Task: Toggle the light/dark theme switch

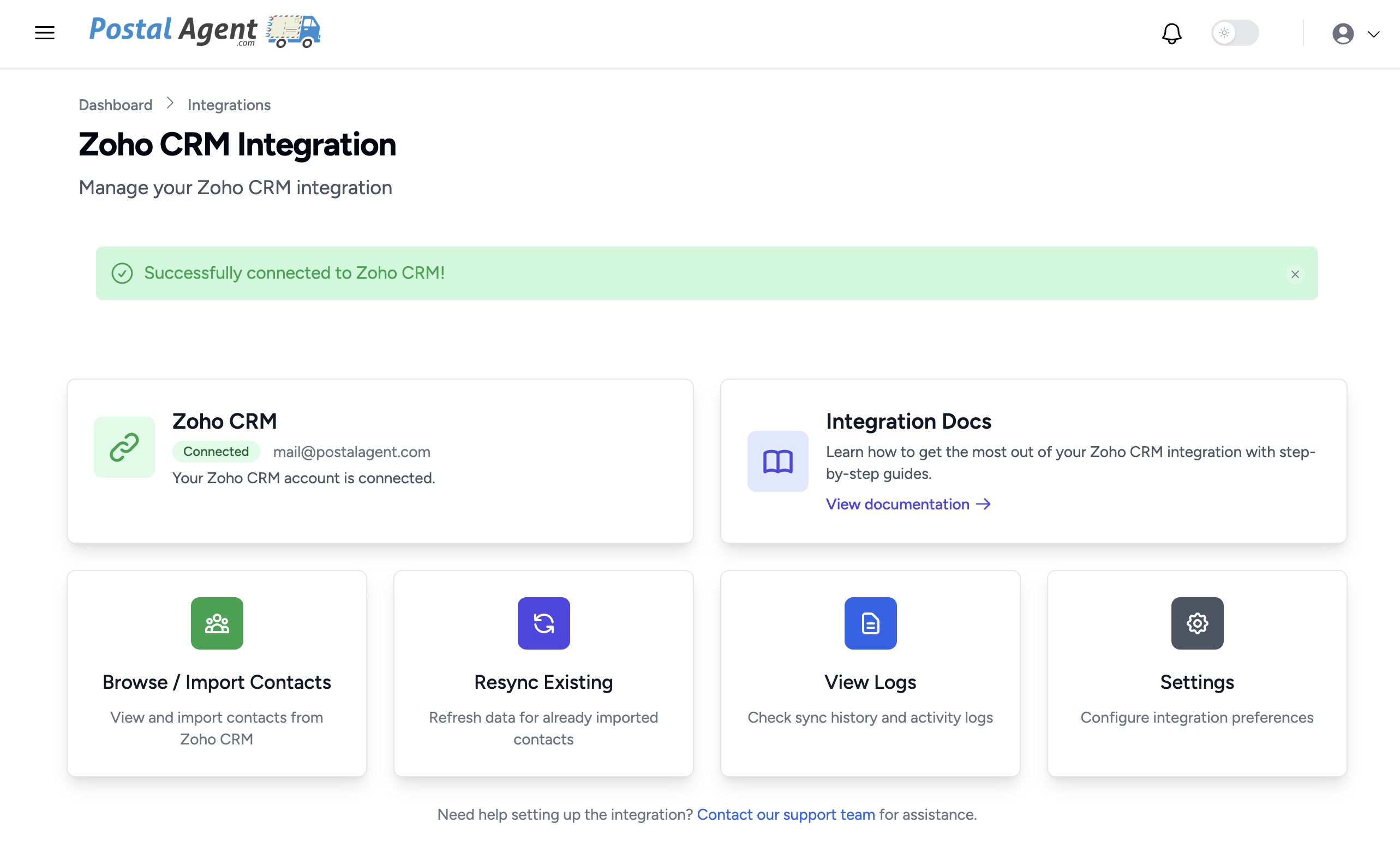Action: (x=1235, y=33)
